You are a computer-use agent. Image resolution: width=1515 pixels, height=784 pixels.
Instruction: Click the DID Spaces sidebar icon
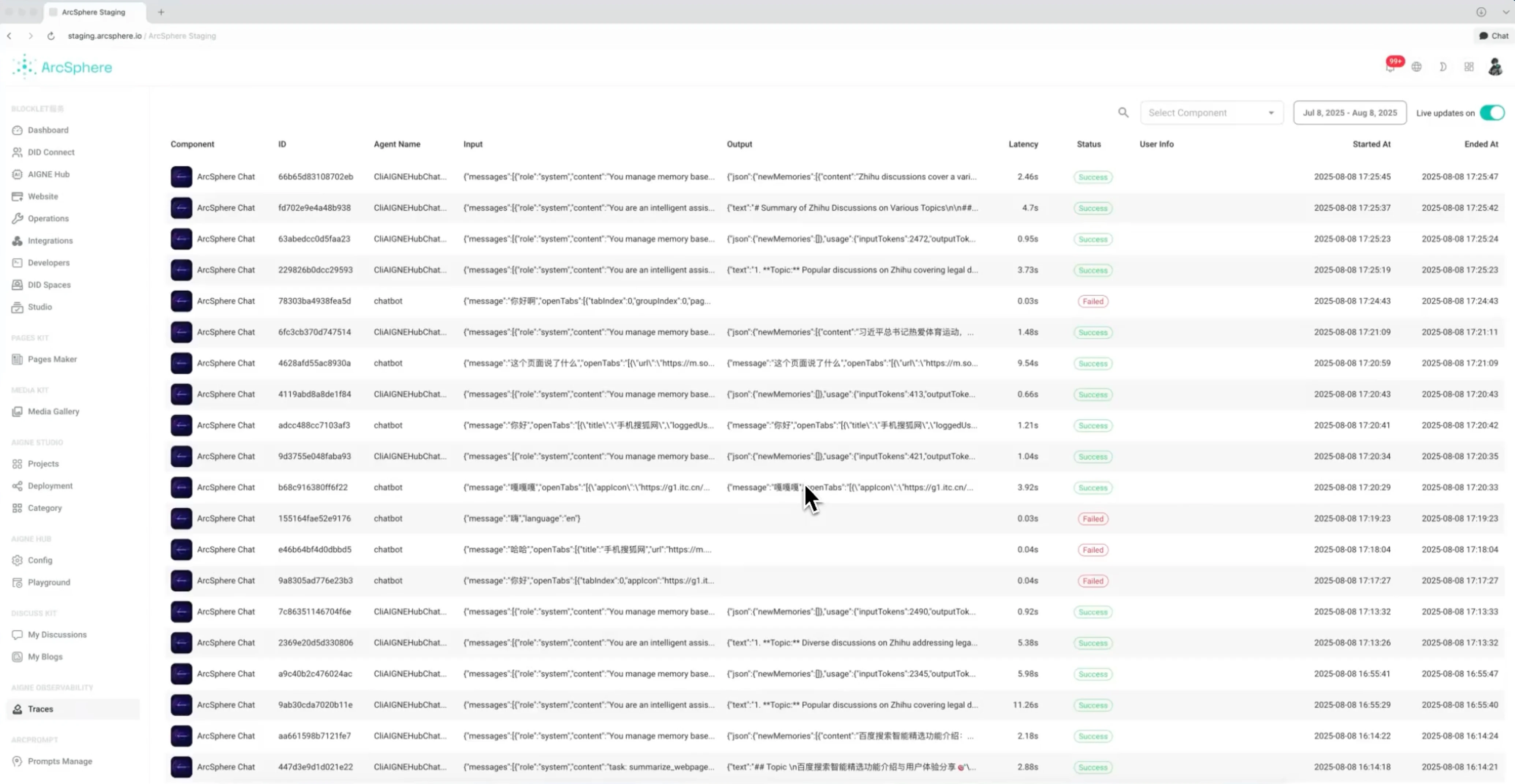click(x=17, y=285)
